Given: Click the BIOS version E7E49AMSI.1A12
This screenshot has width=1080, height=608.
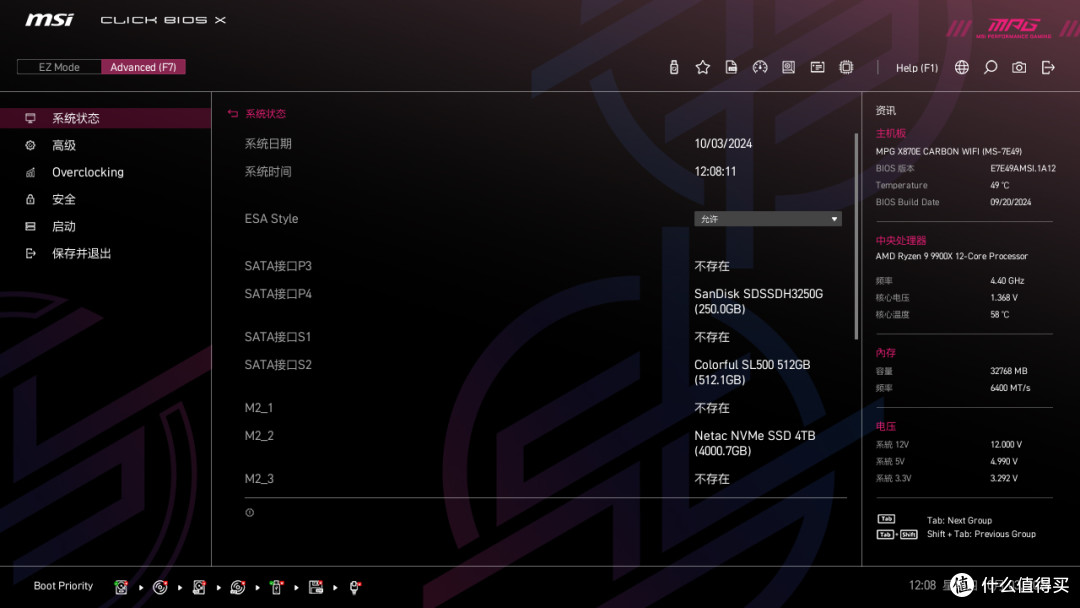Looking at the screenshot, I should 1023,168.
